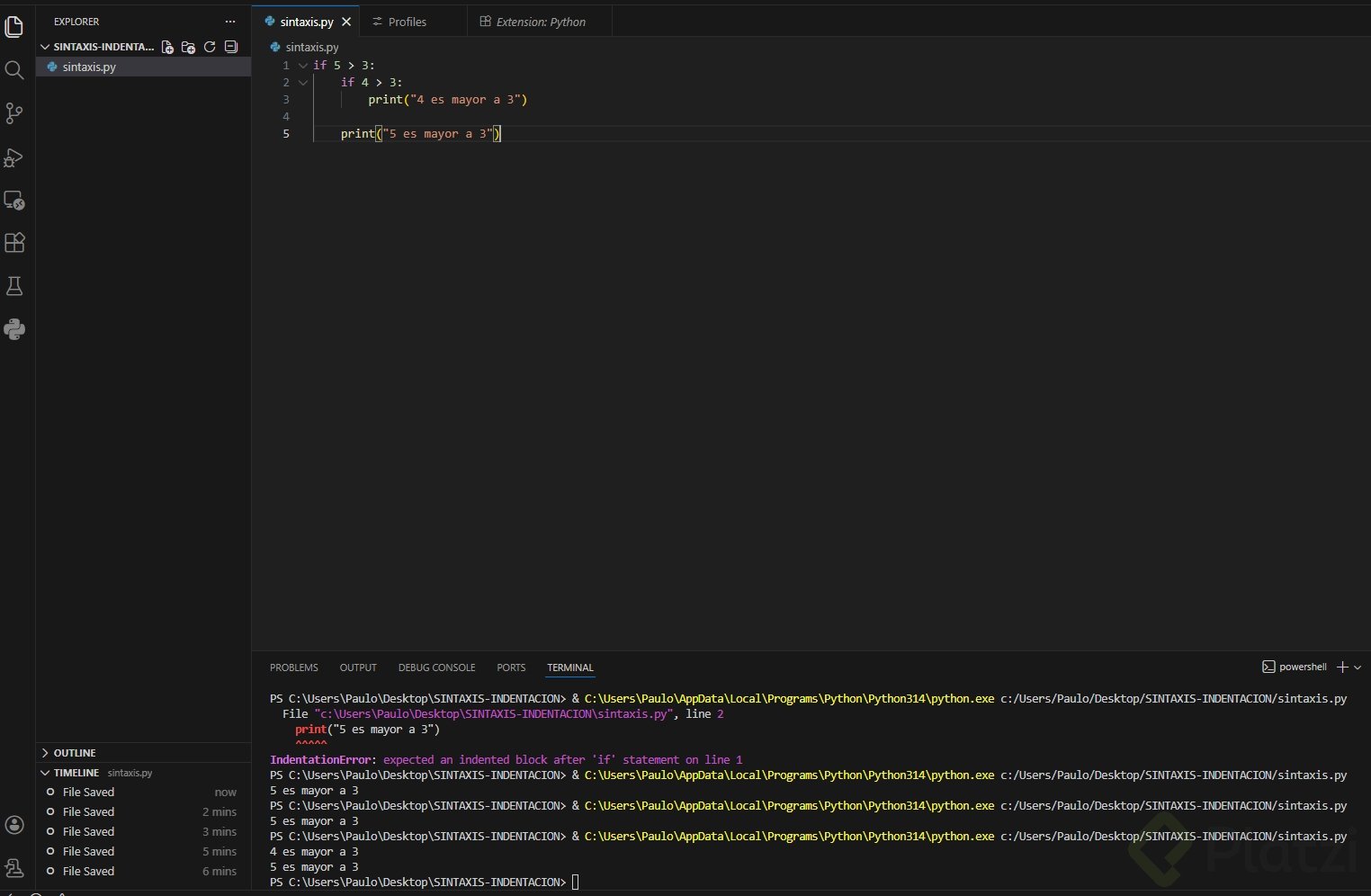Click the New File icon in Explorer
Viewport: 1371px width, 896px height.
pyautogui.click(x=167, y=47)
